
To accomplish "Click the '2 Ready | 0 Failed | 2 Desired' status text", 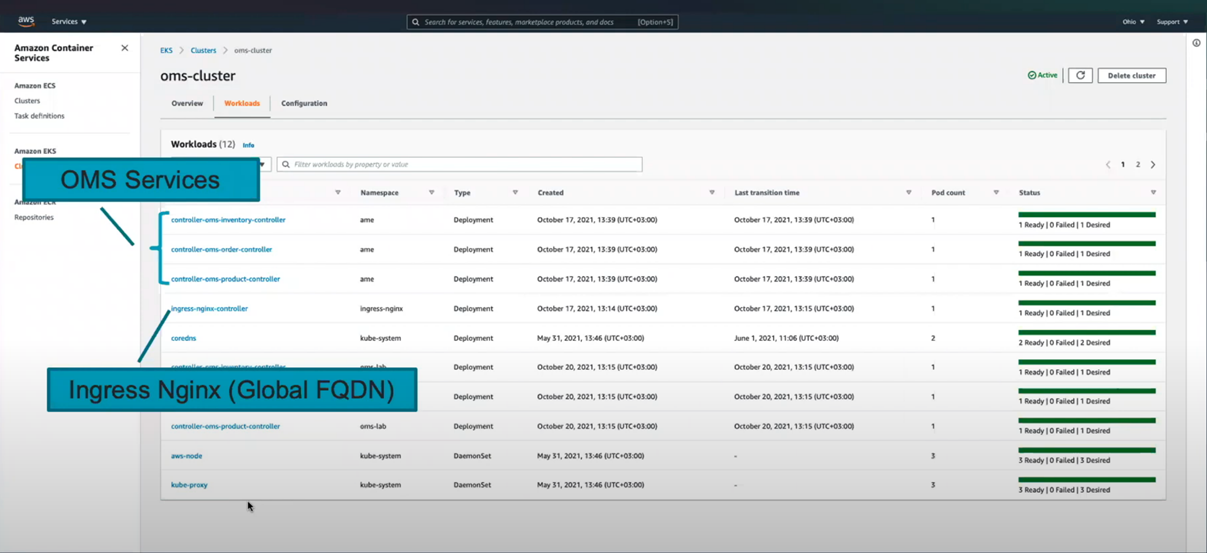I will (1064, 343).
